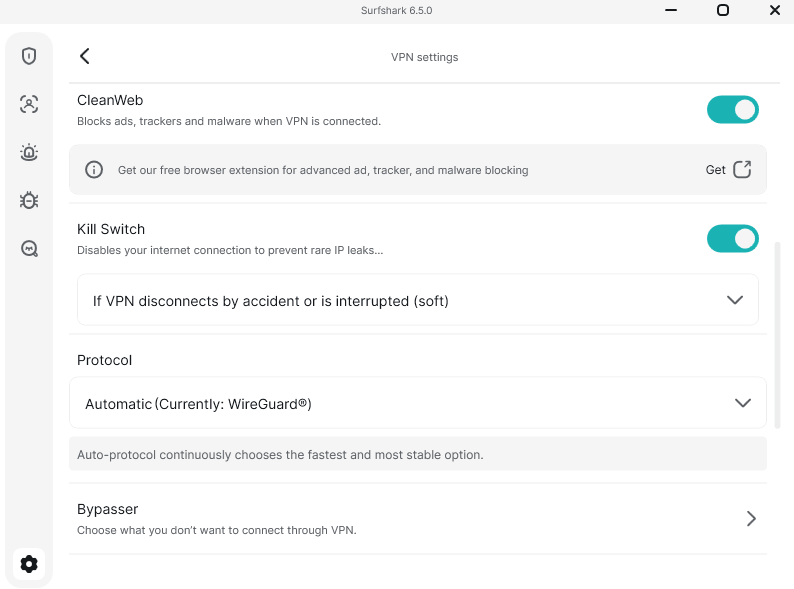Click the info circle icon in extension banner
This screenshot has width=794, height=589.
point(94,169)
